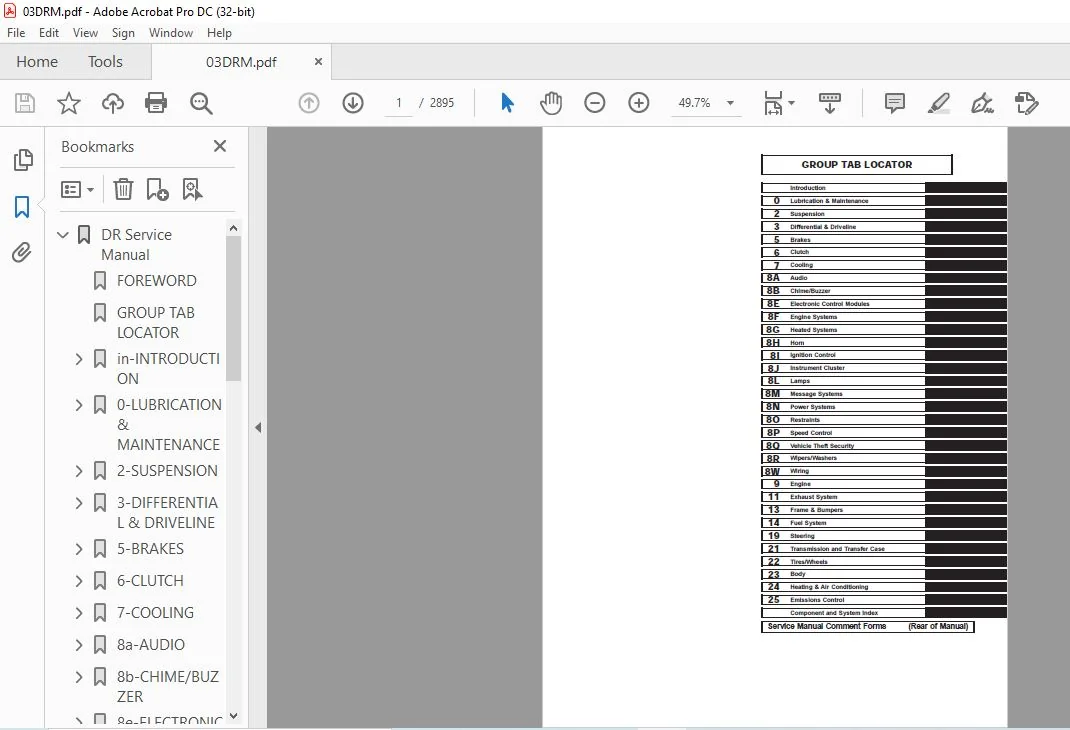The width and height of the screenshot is (1070, 730).
Task: Add a sticky note comment
Action: (x=895, y=103)
